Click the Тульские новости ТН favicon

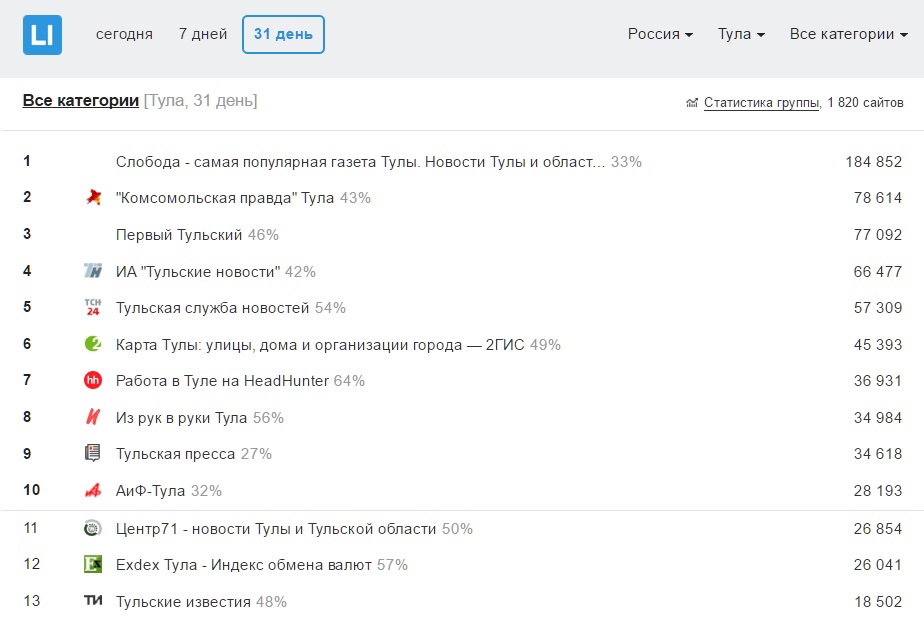point(93,271)
